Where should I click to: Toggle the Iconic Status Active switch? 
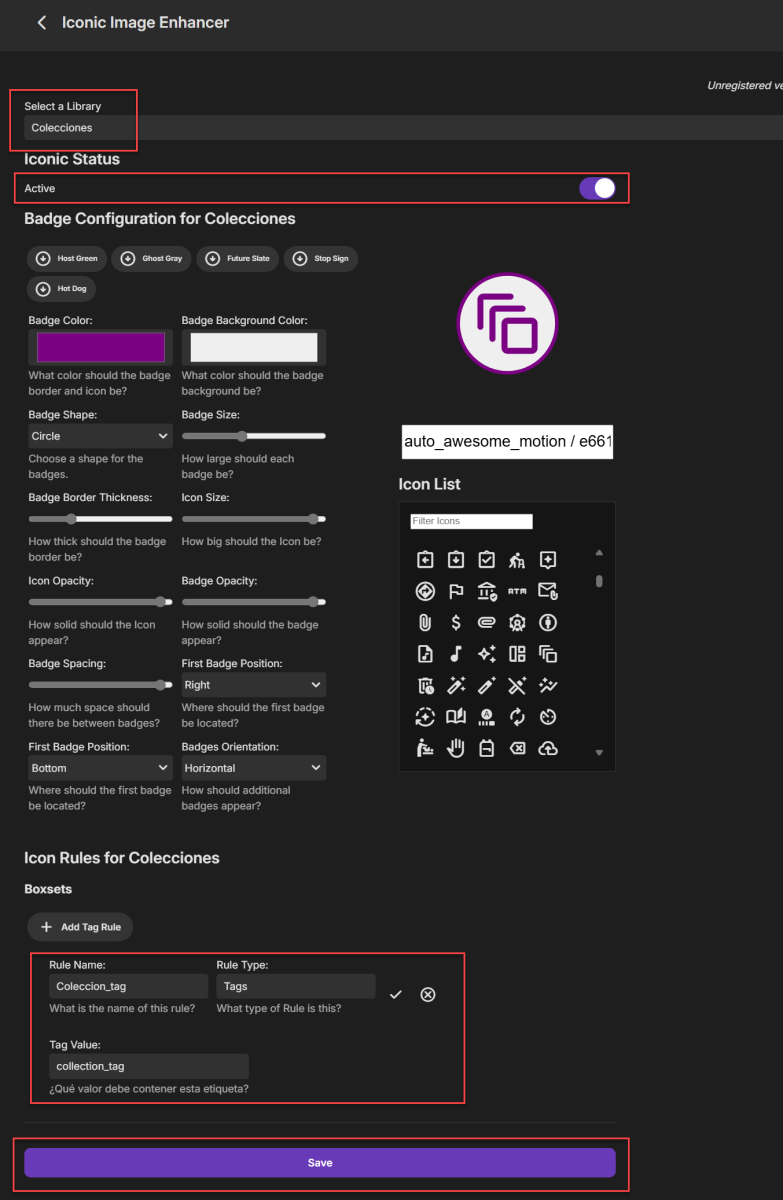(x=597, y=188)
